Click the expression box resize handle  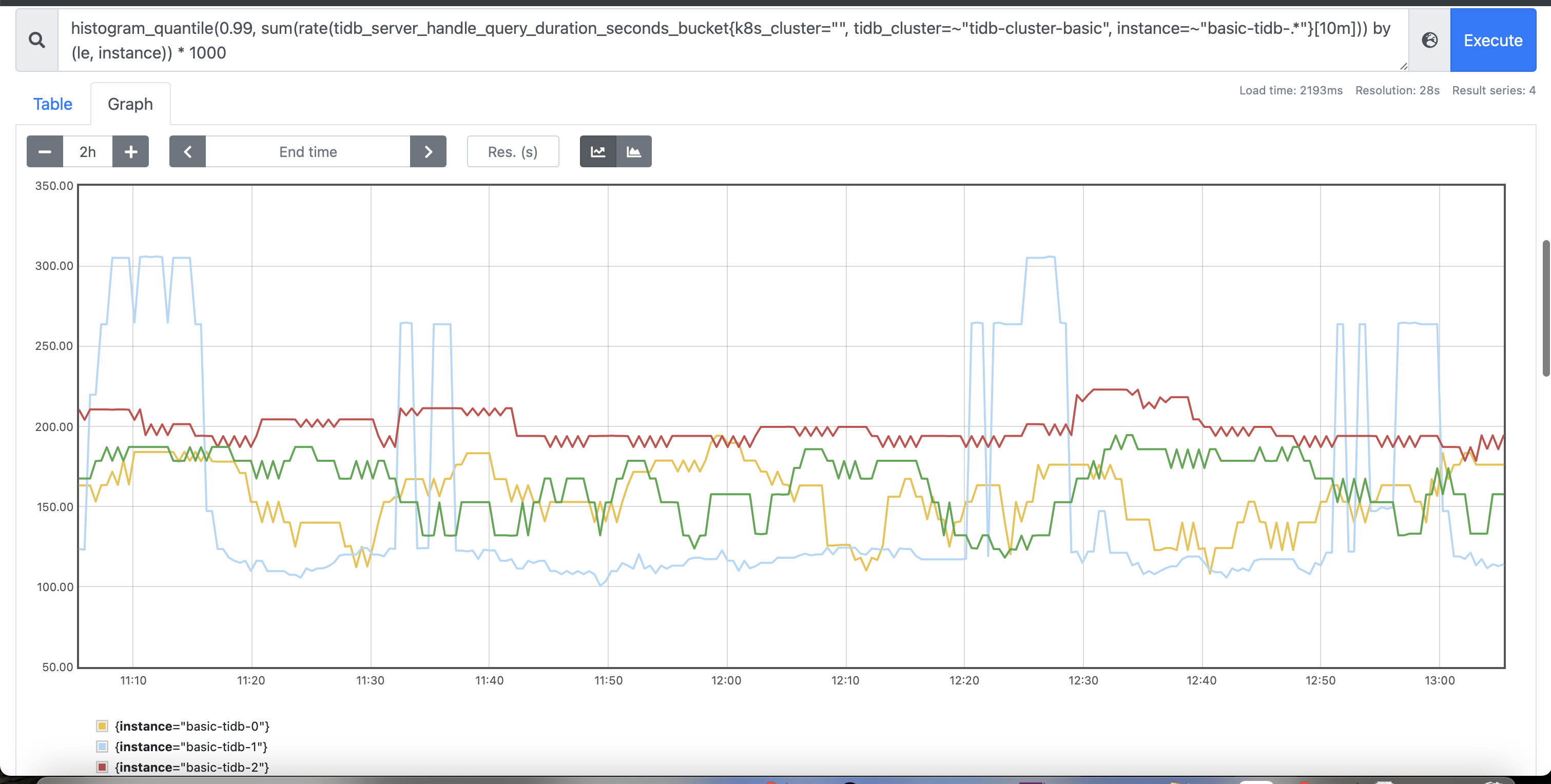(1404, 66)
